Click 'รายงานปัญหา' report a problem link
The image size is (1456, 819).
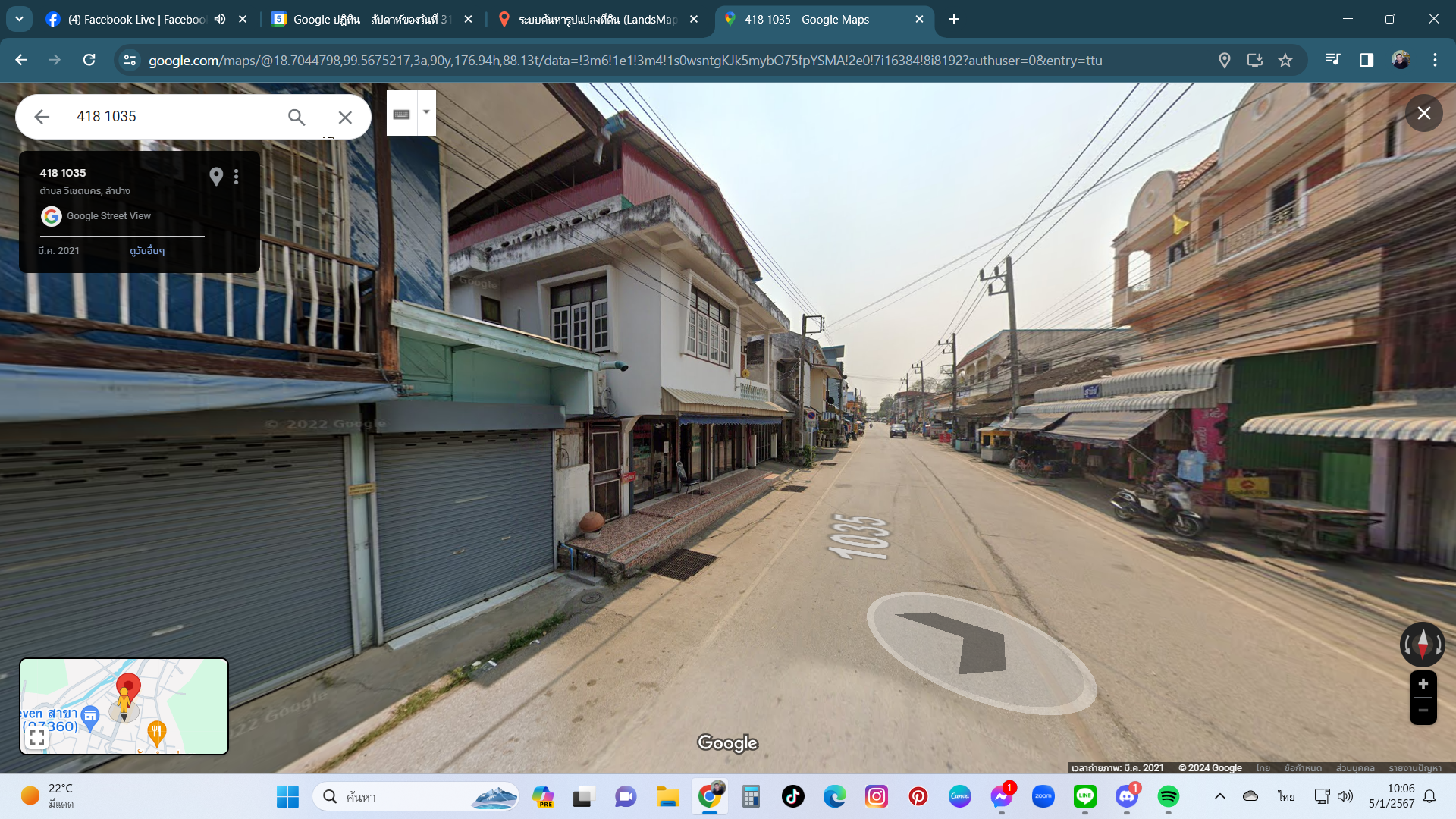1415,767
